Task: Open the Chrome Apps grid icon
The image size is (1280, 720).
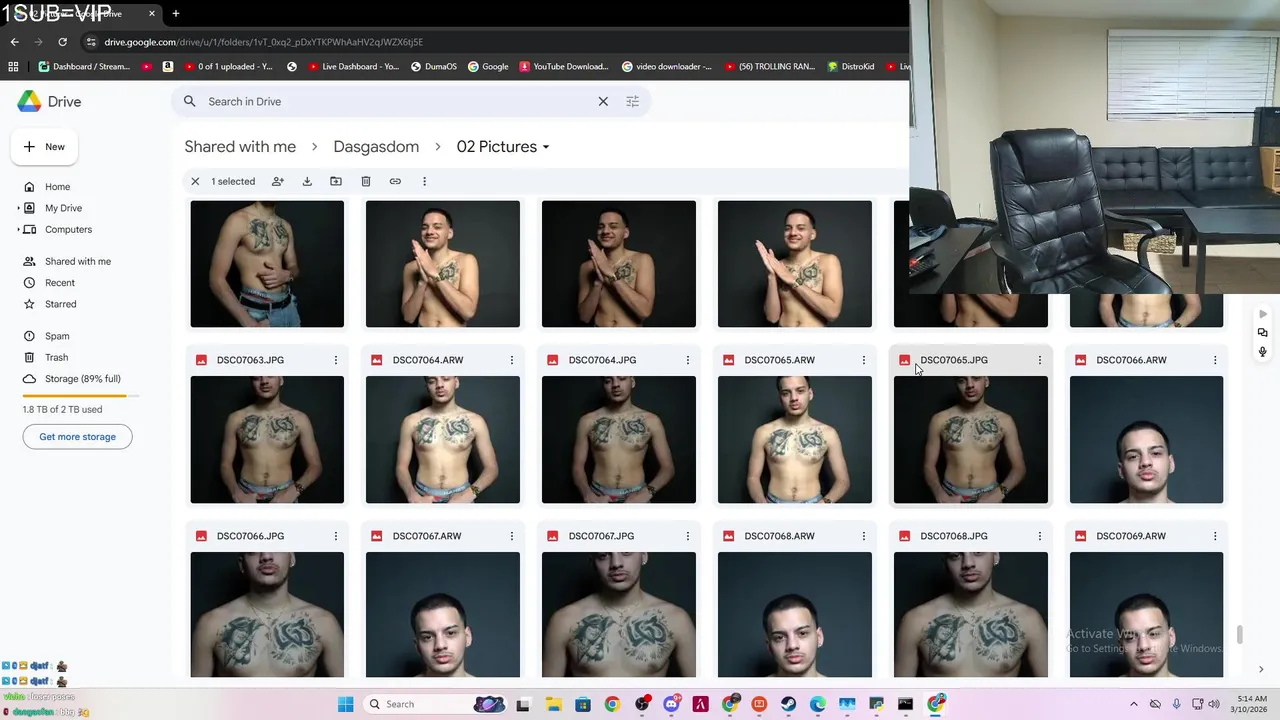Action: coord(13,67)
